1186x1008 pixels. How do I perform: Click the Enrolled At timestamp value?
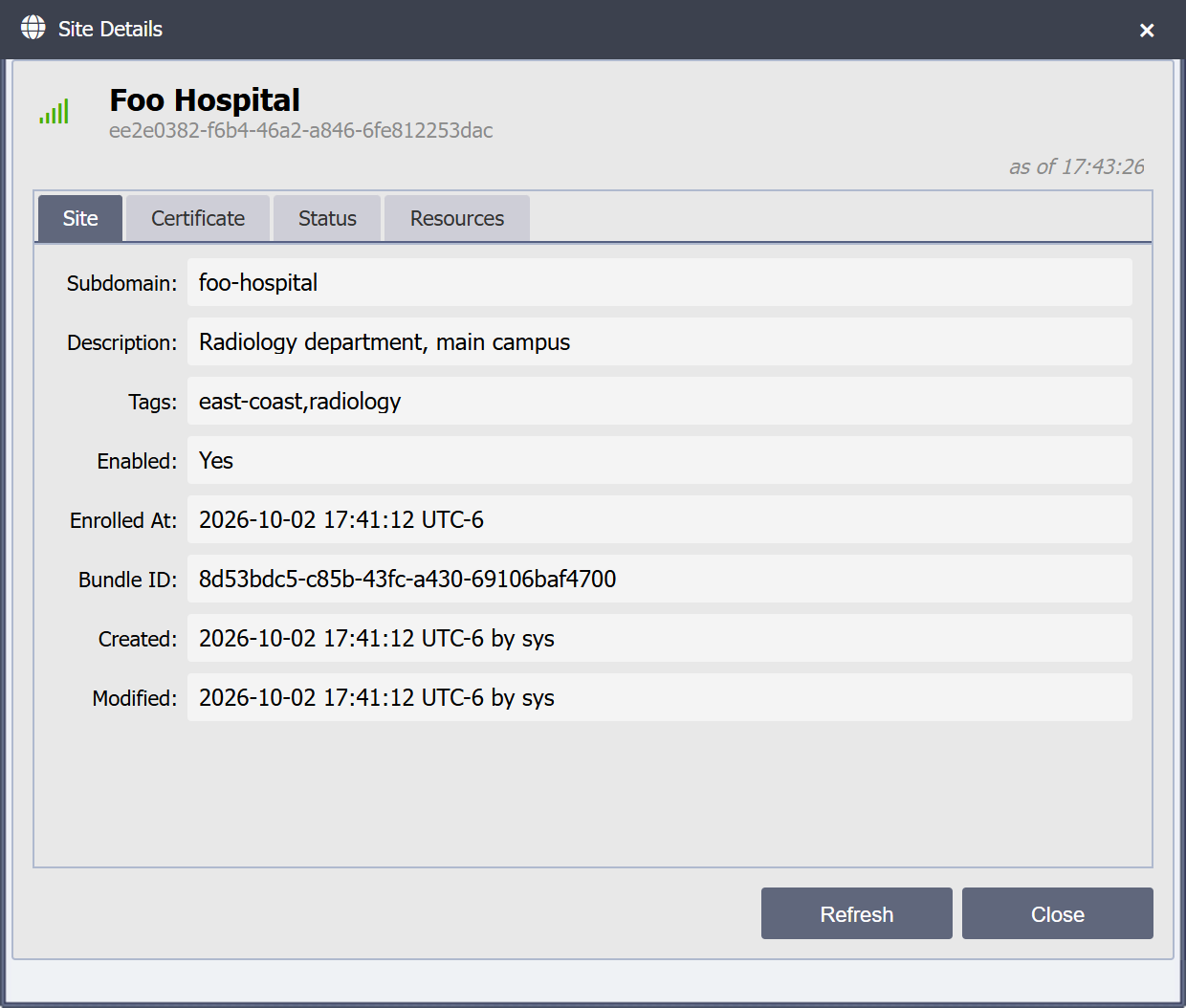click(660, 519)
